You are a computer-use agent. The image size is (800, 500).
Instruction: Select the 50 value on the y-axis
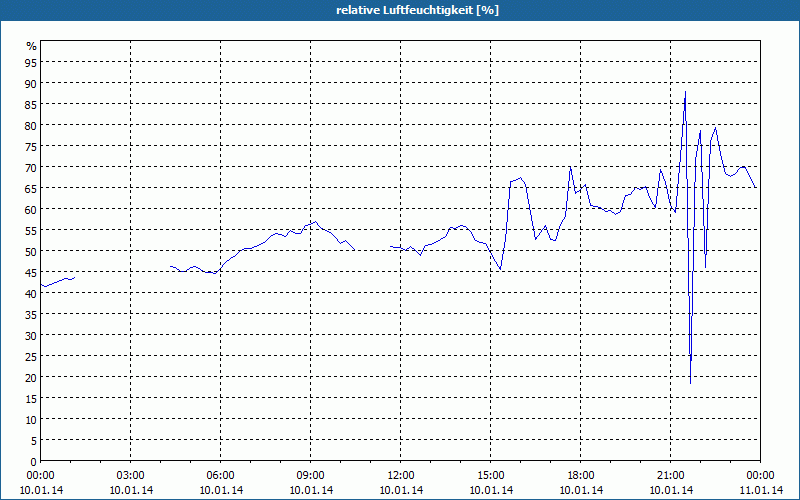[31, 251]
